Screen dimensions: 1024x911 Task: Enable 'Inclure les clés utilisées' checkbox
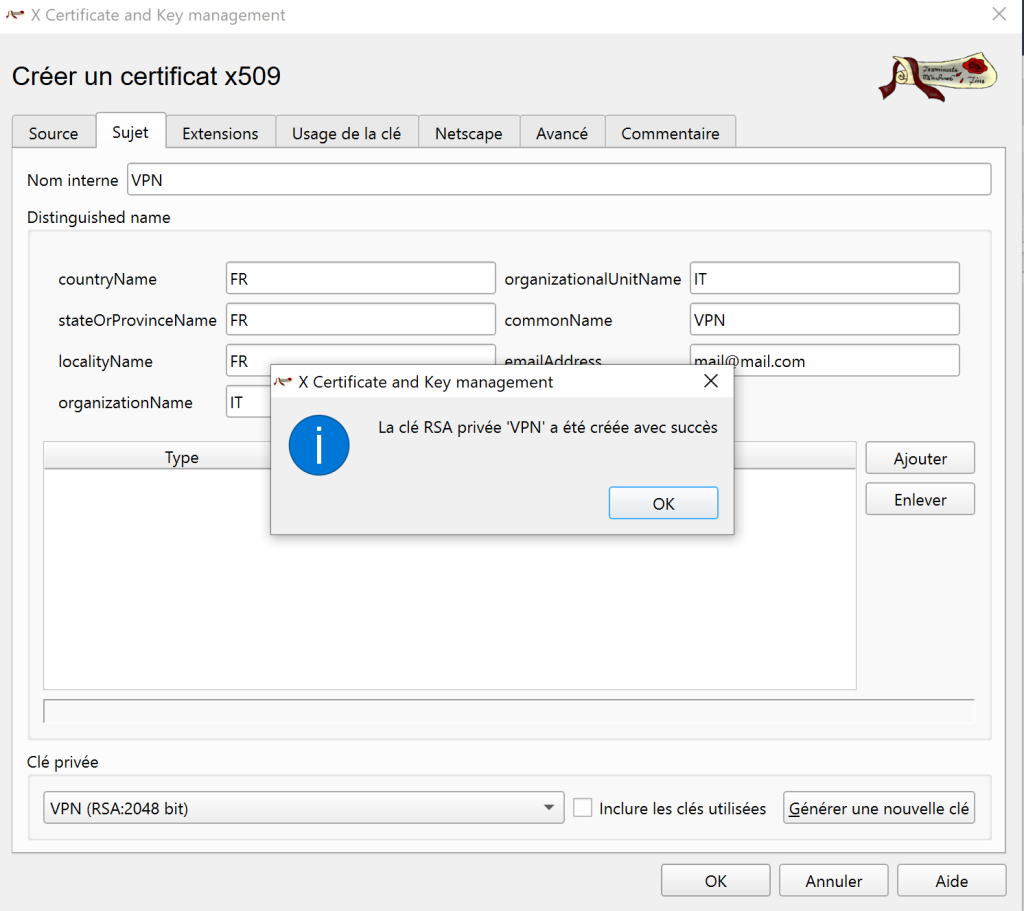(x=583, y=808)
